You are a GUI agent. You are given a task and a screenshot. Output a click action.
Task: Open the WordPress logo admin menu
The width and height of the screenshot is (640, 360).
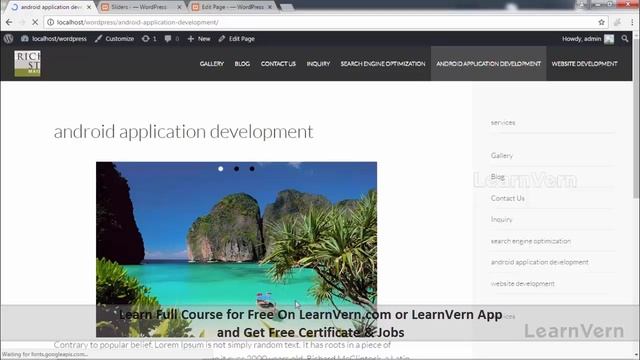[x=9, y=39]
